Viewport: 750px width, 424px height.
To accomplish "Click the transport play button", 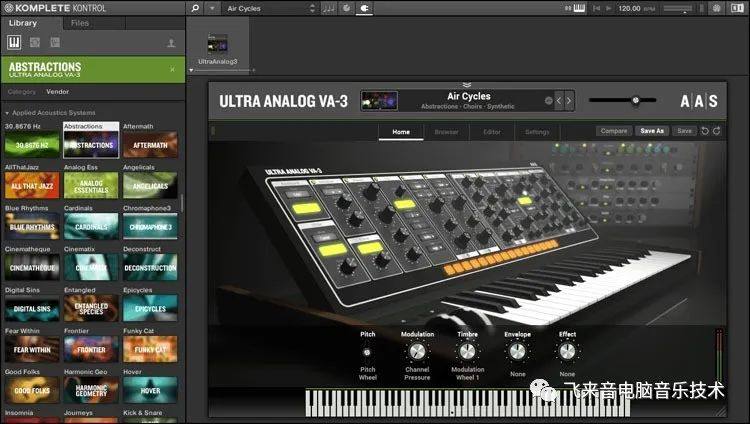I will (x=608, y=8).
